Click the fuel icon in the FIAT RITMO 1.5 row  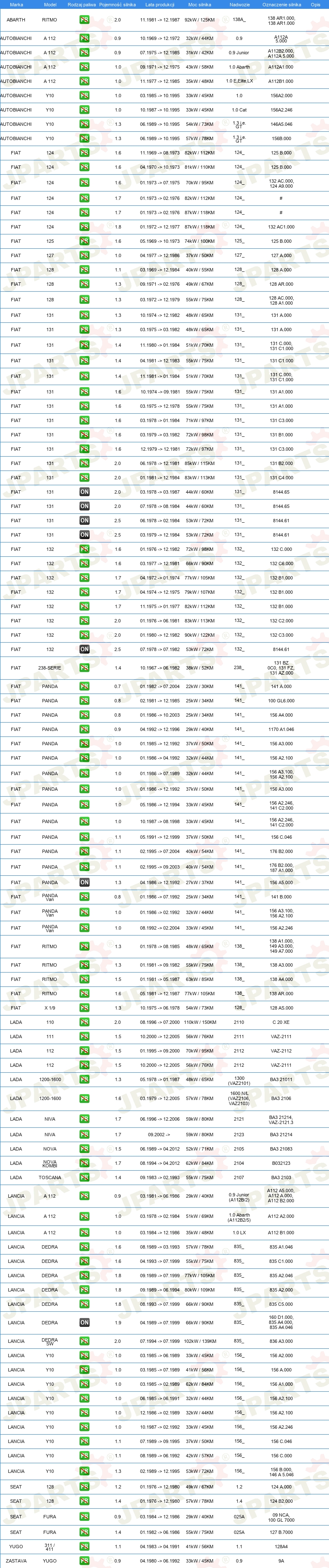click(84, 979)
